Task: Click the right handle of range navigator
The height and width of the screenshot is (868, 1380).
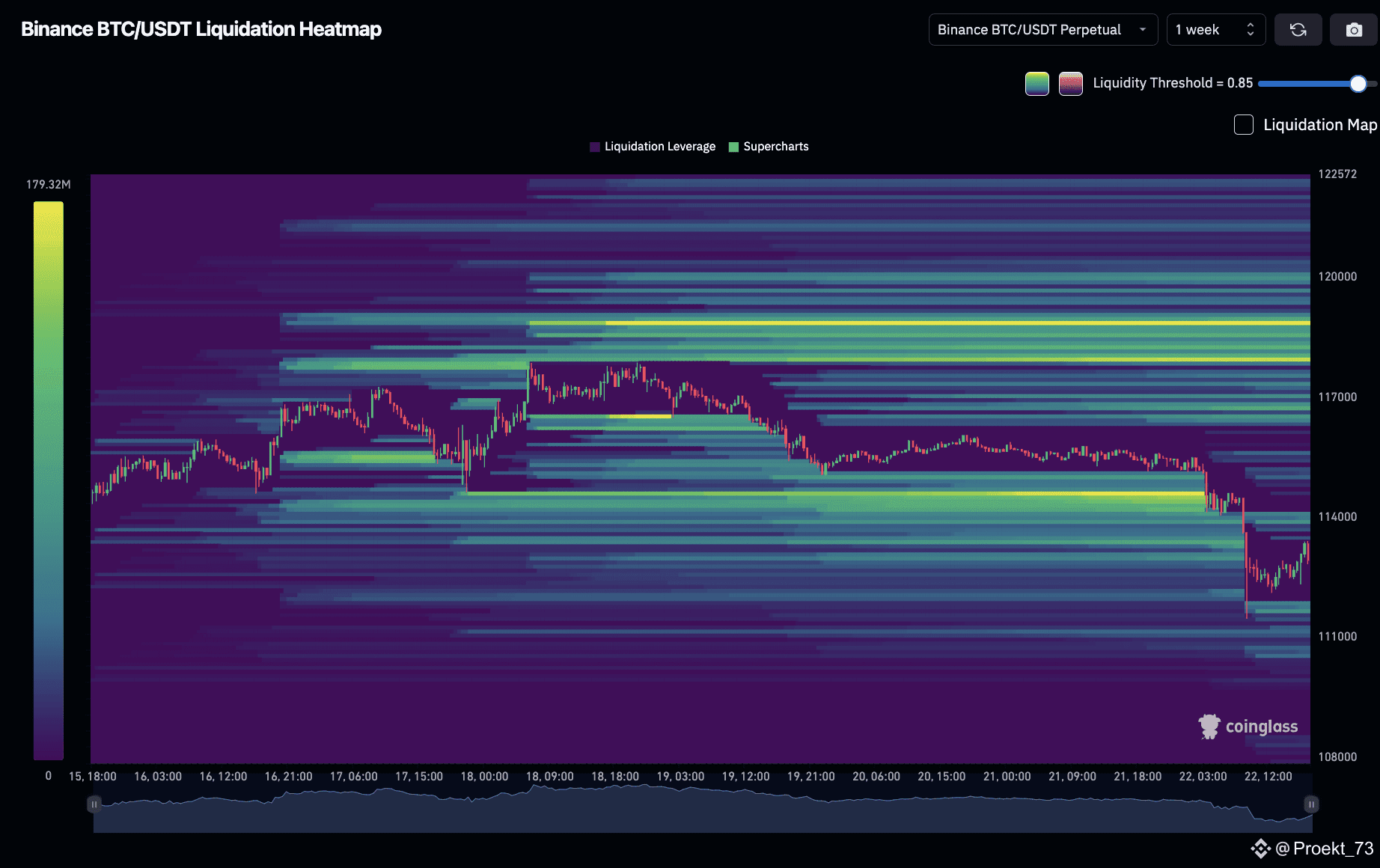Action: pyautogui.click(x=1311, y=804)
